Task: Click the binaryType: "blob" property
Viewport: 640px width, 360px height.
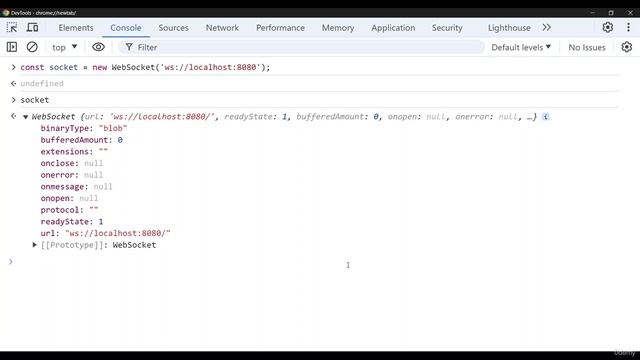Action: point(84,128)
